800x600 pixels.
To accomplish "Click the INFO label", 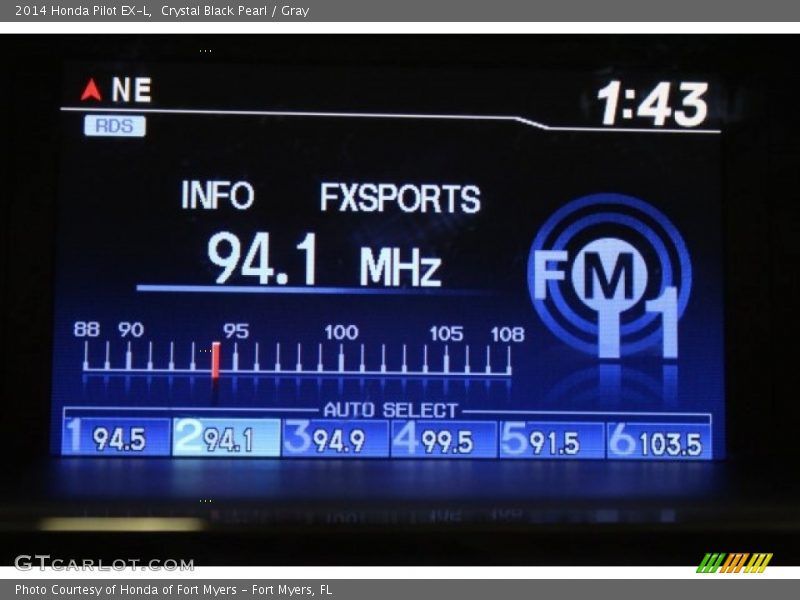I will (217, 194).
